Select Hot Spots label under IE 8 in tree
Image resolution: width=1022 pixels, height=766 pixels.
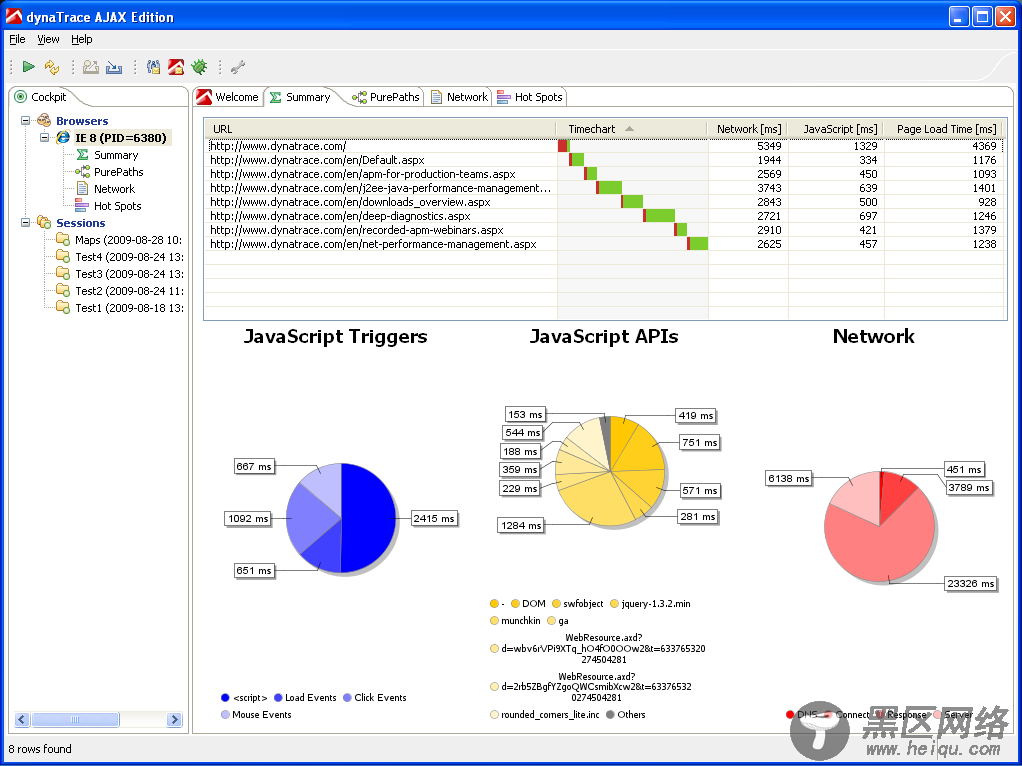click(117, 206)
